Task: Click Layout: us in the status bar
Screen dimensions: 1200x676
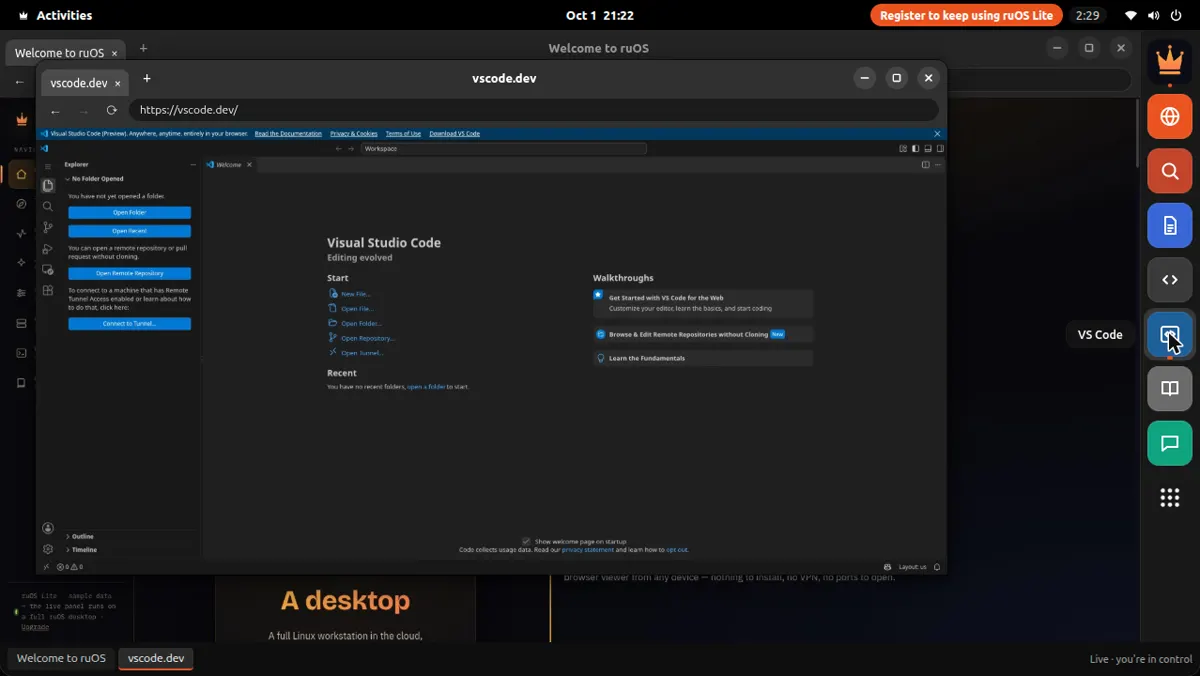Action: 912,567
